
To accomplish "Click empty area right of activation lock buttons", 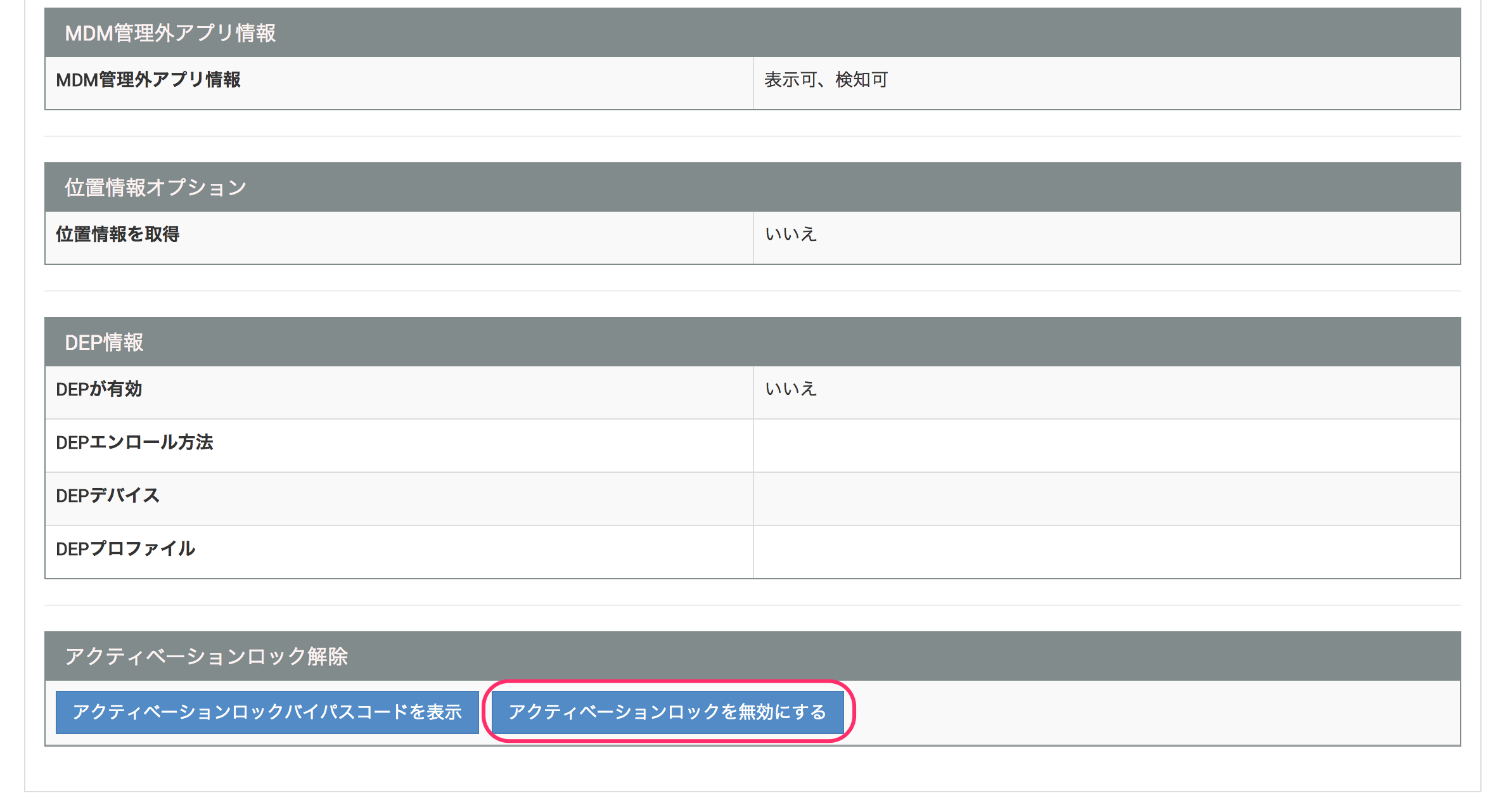I will coord(1153,712).
